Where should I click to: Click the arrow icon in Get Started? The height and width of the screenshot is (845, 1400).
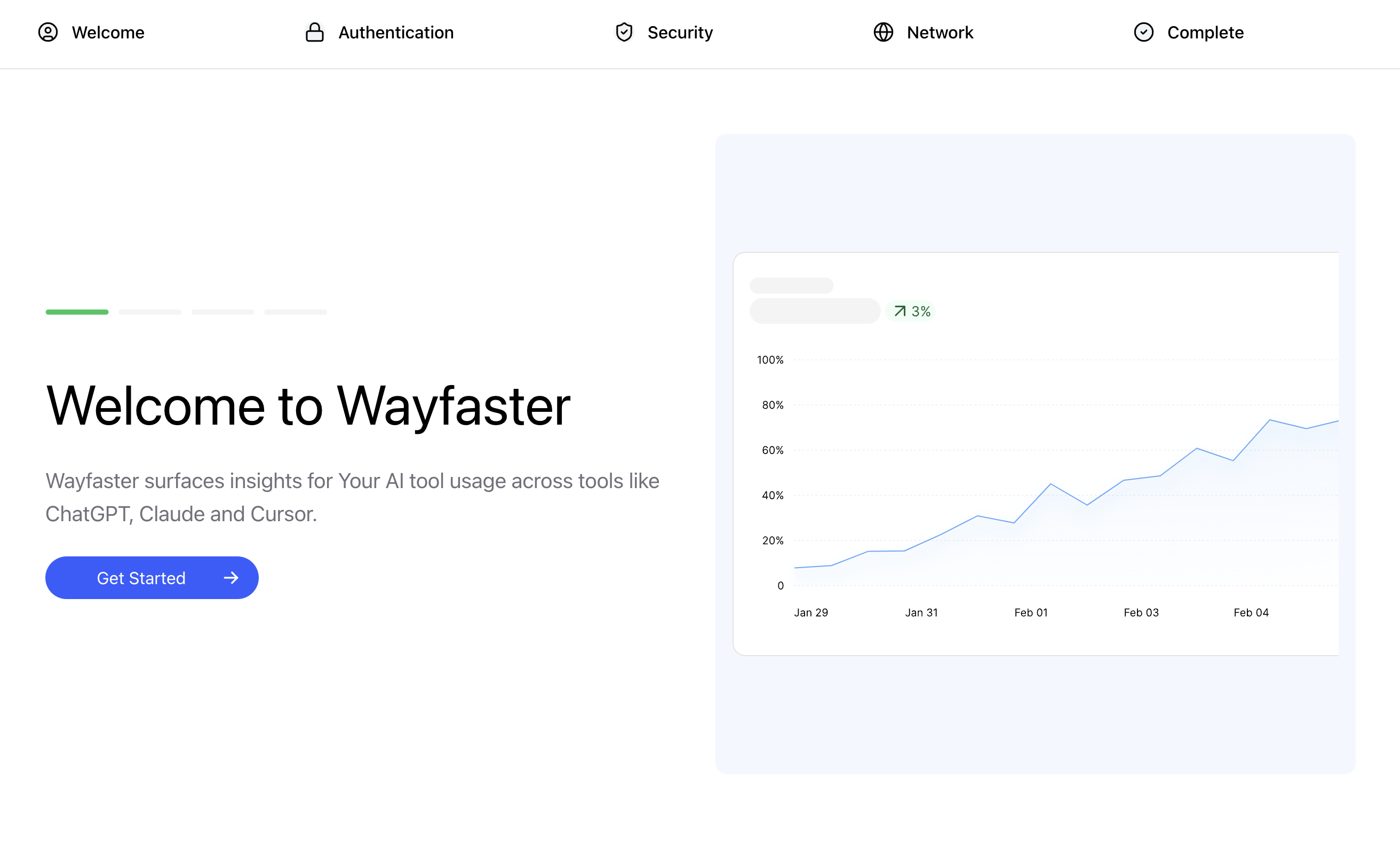click(x=230, y=578)
